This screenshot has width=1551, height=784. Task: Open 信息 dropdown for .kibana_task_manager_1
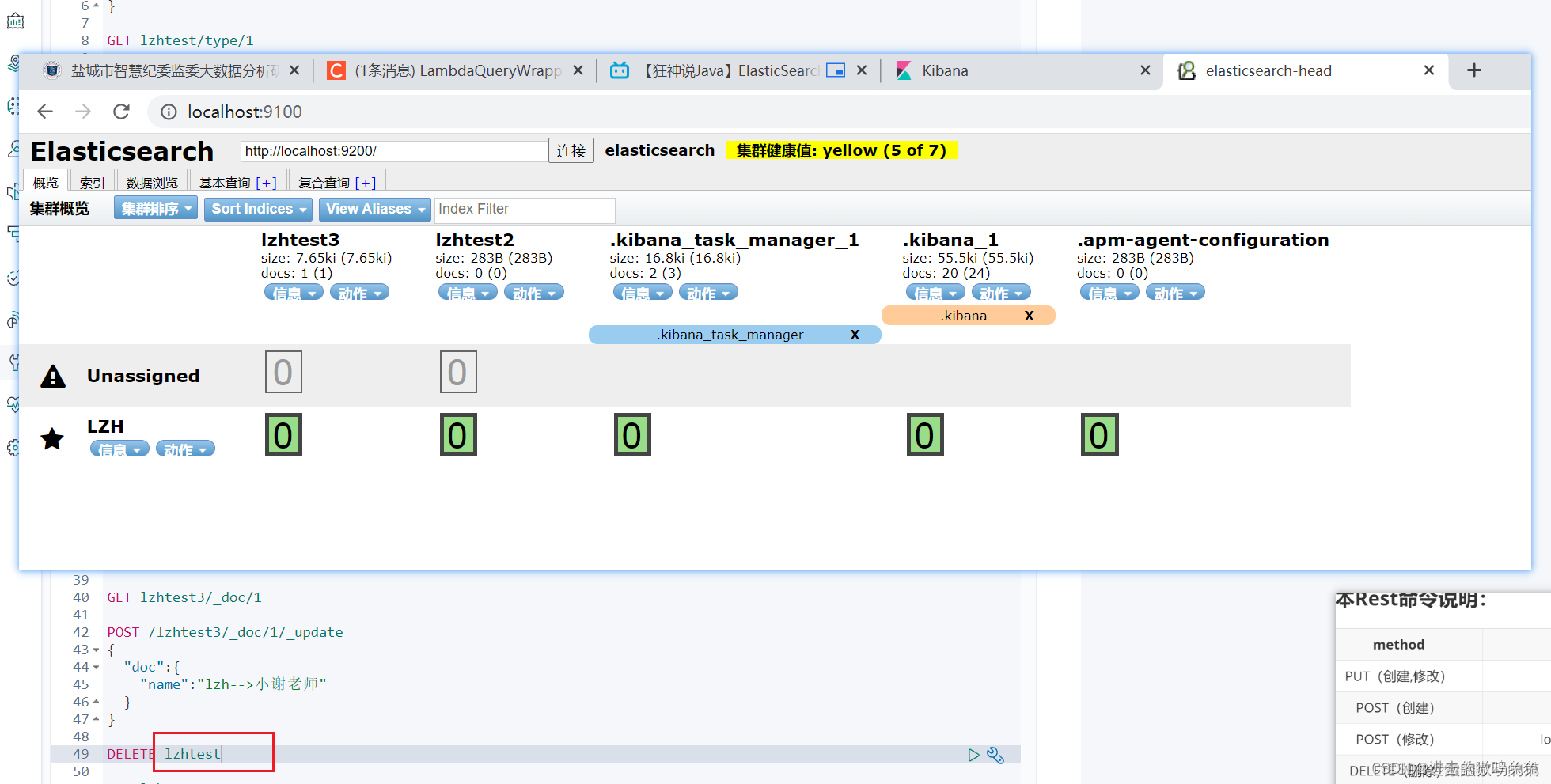pos(643,293)
